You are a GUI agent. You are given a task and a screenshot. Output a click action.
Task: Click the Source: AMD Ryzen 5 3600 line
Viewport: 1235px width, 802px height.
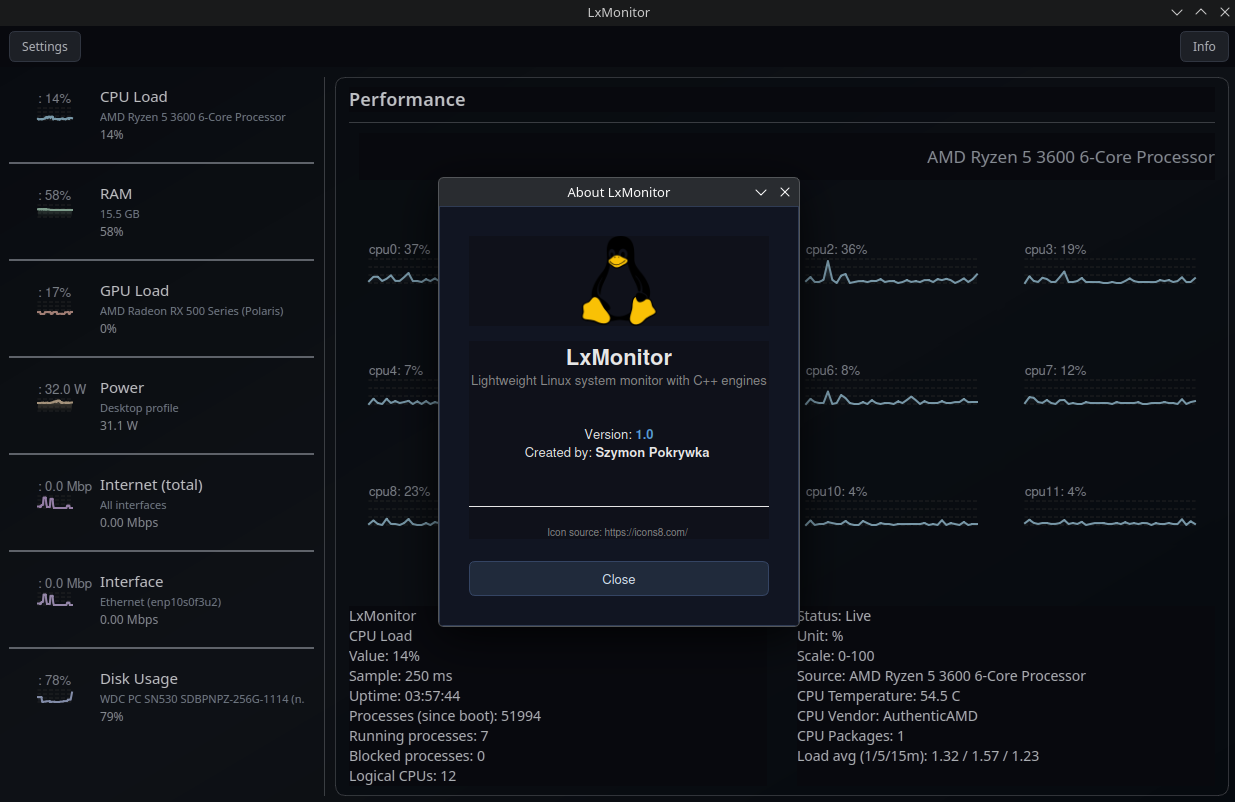[x=941, y=676]
